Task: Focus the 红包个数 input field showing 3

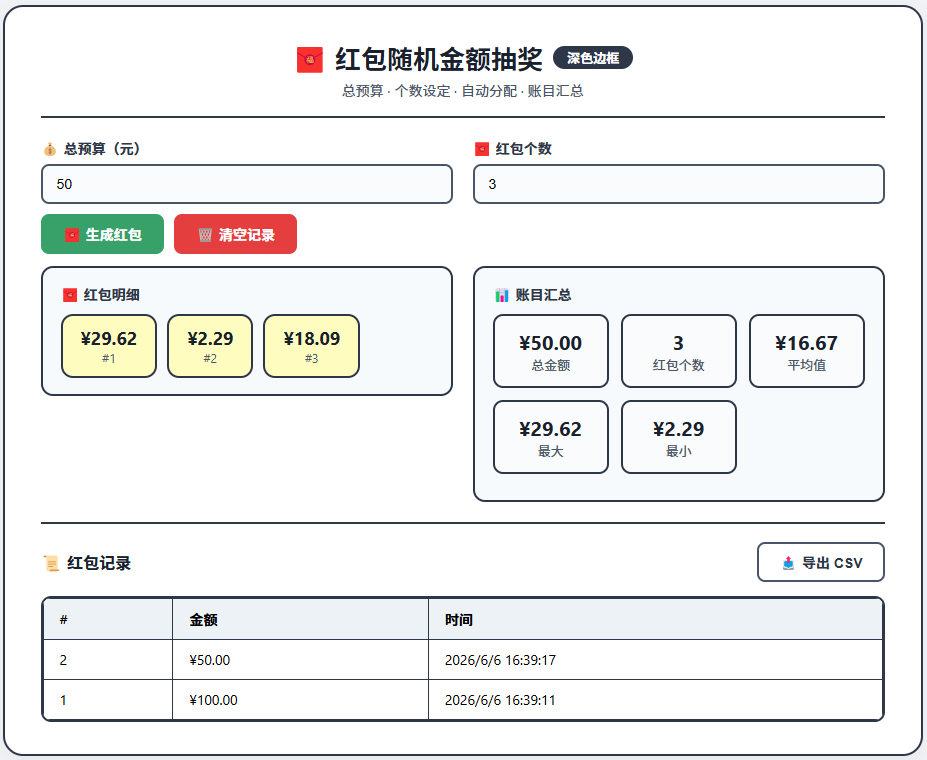Action: tap(679, 184)
